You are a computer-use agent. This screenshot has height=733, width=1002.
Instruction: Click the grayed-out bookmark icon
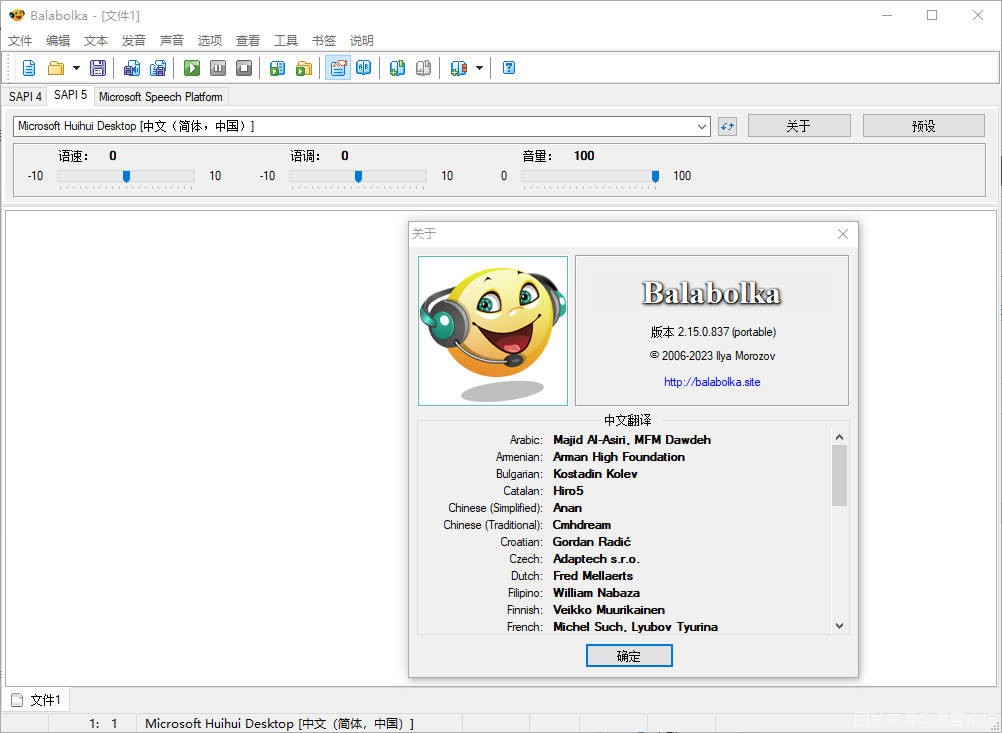[424, 68]
